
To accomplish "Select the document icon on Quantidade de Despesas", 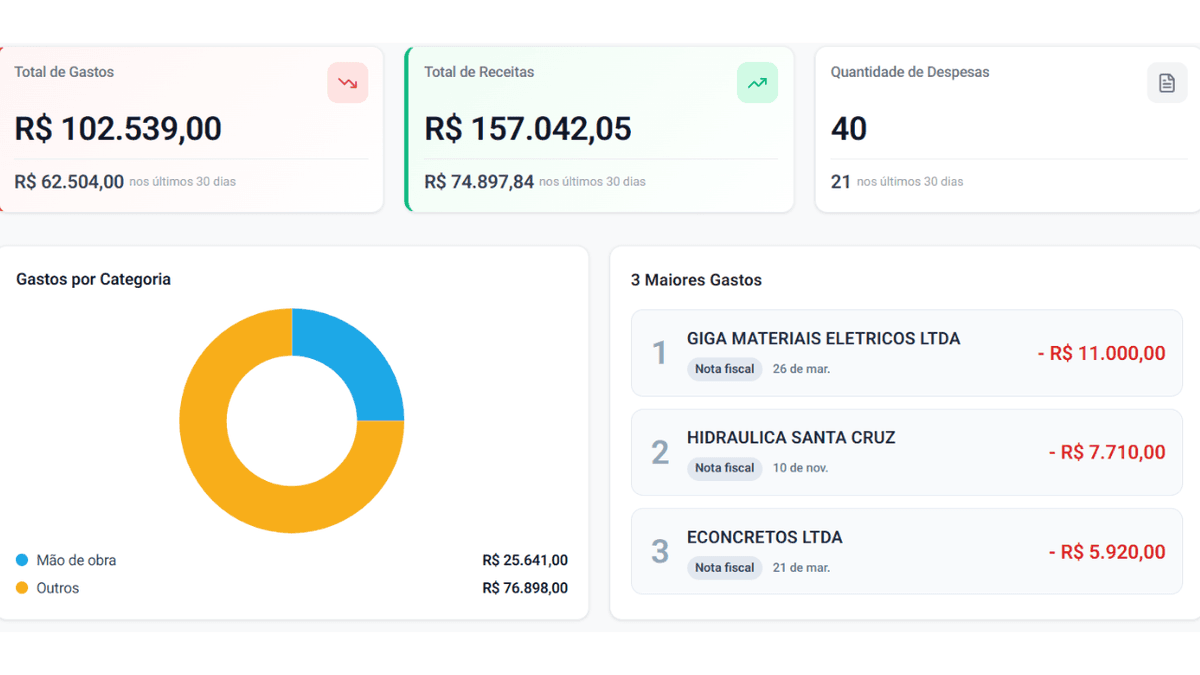I will 1167,82.
